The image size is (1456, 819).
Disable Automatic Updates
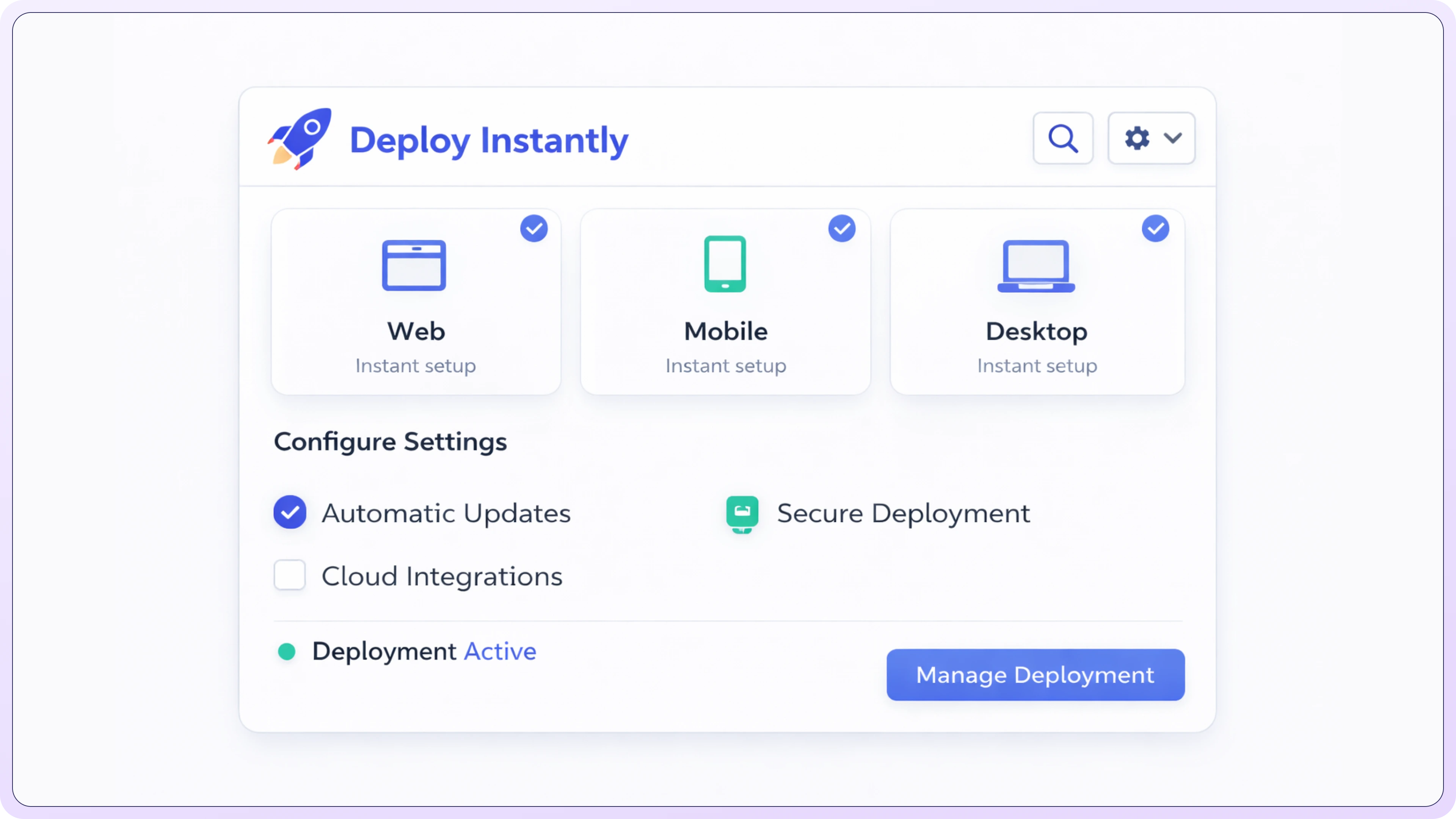tap(289, 512)
